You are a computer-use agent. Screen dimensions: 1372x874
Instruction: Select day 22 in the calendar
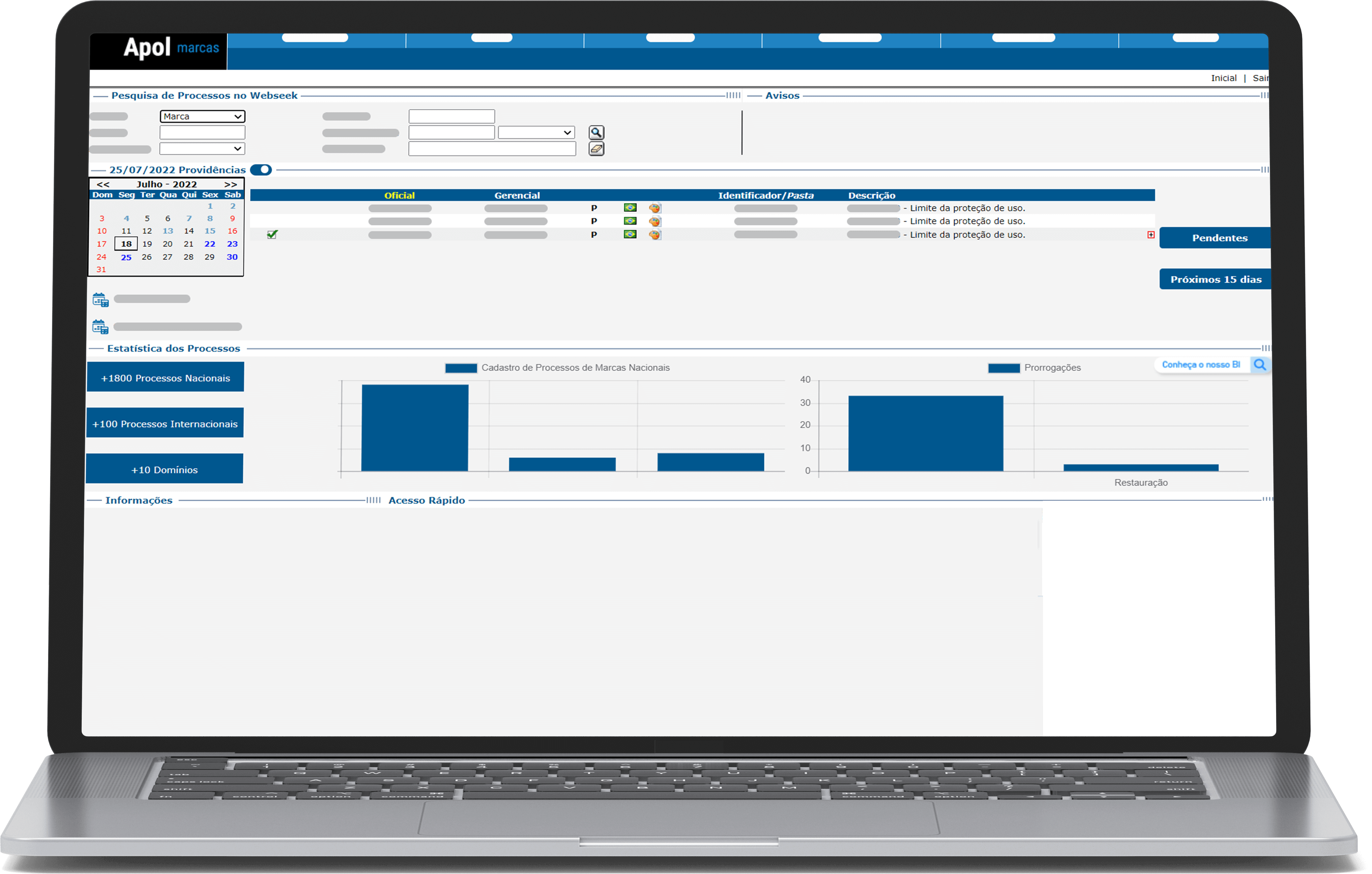(210, 244)
